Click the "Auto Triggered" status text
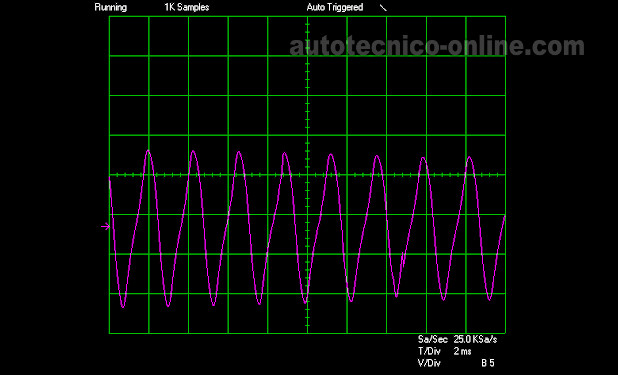The height and width of the screenshot is (375, 618). click(335, 7)
